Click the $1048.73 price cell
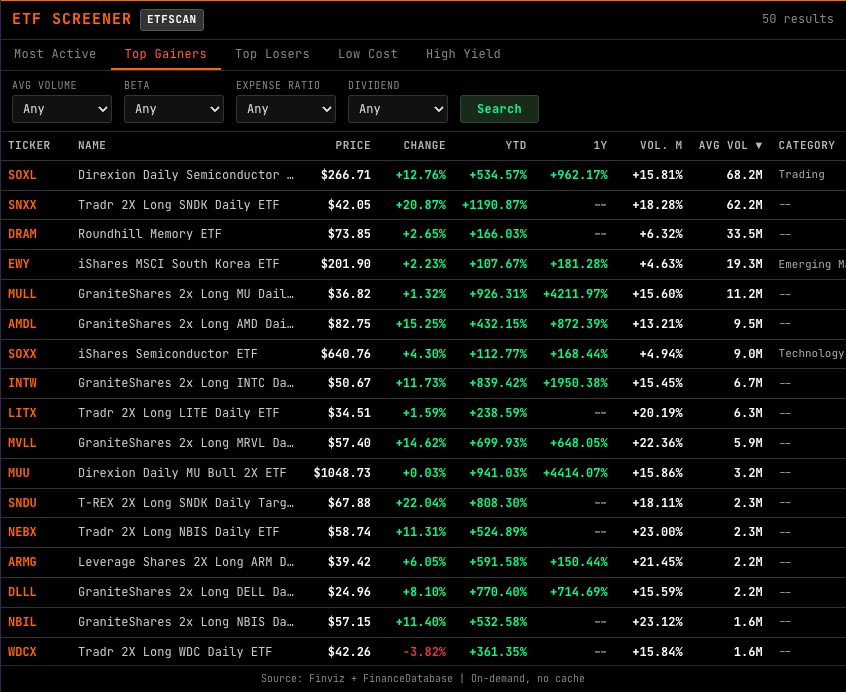This screenshot has width=846, height=692. coord(342,472)
